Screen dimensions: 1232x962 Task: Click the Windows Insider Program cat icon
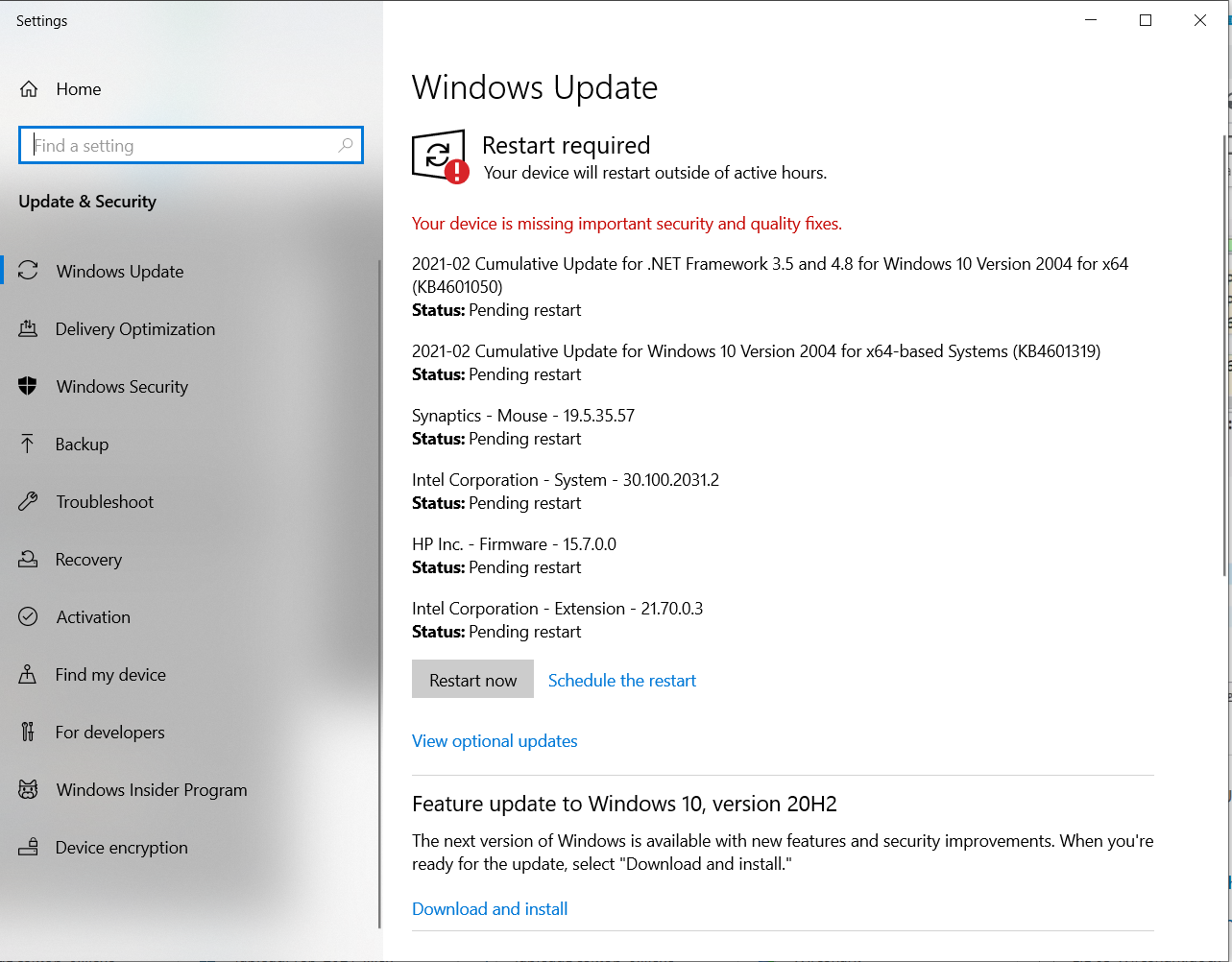point(28,789)
